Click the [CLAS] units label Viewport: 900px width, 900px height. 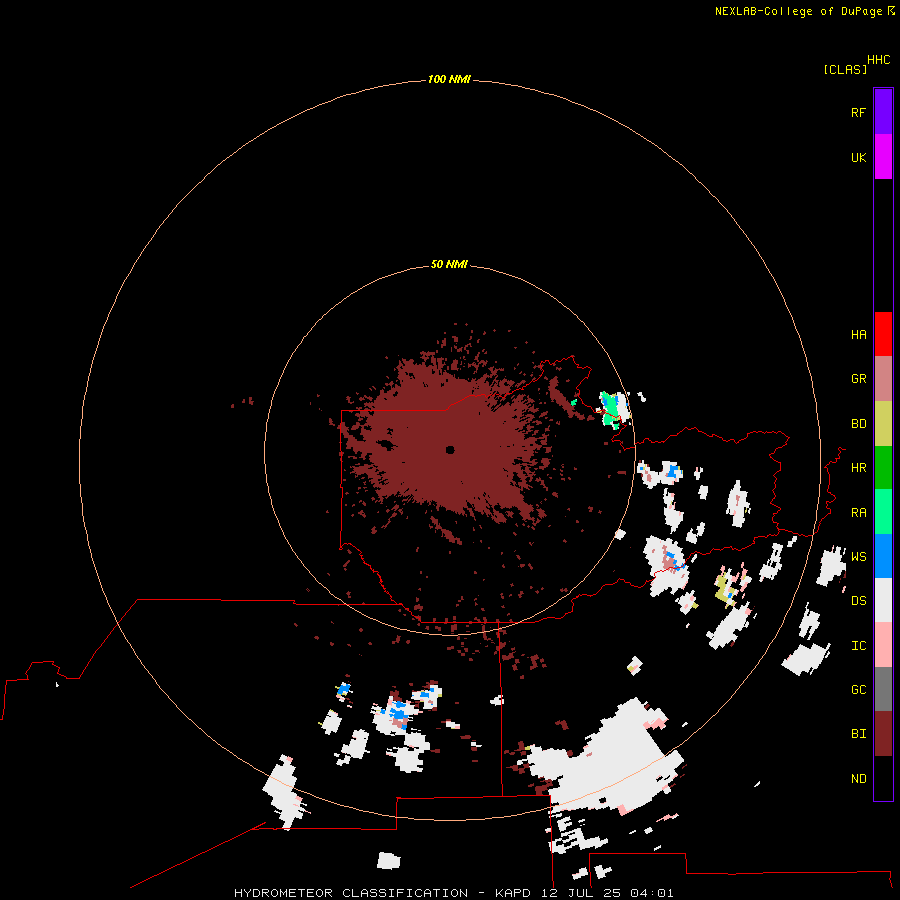click(x=845, y=69)
